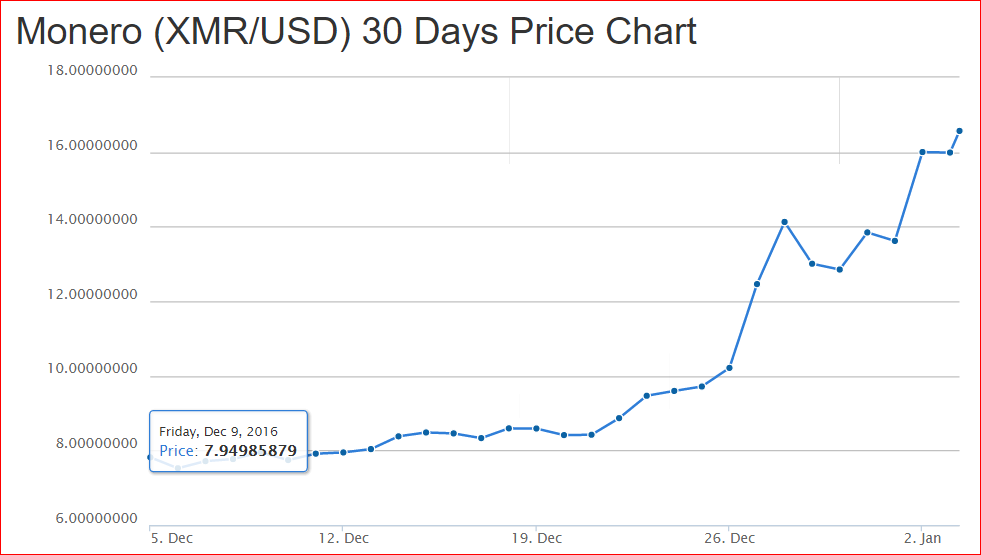This screenshot has height=555, width=981.
Task: Click the 26. Dec x-axis label
Action: click(729, 538)
